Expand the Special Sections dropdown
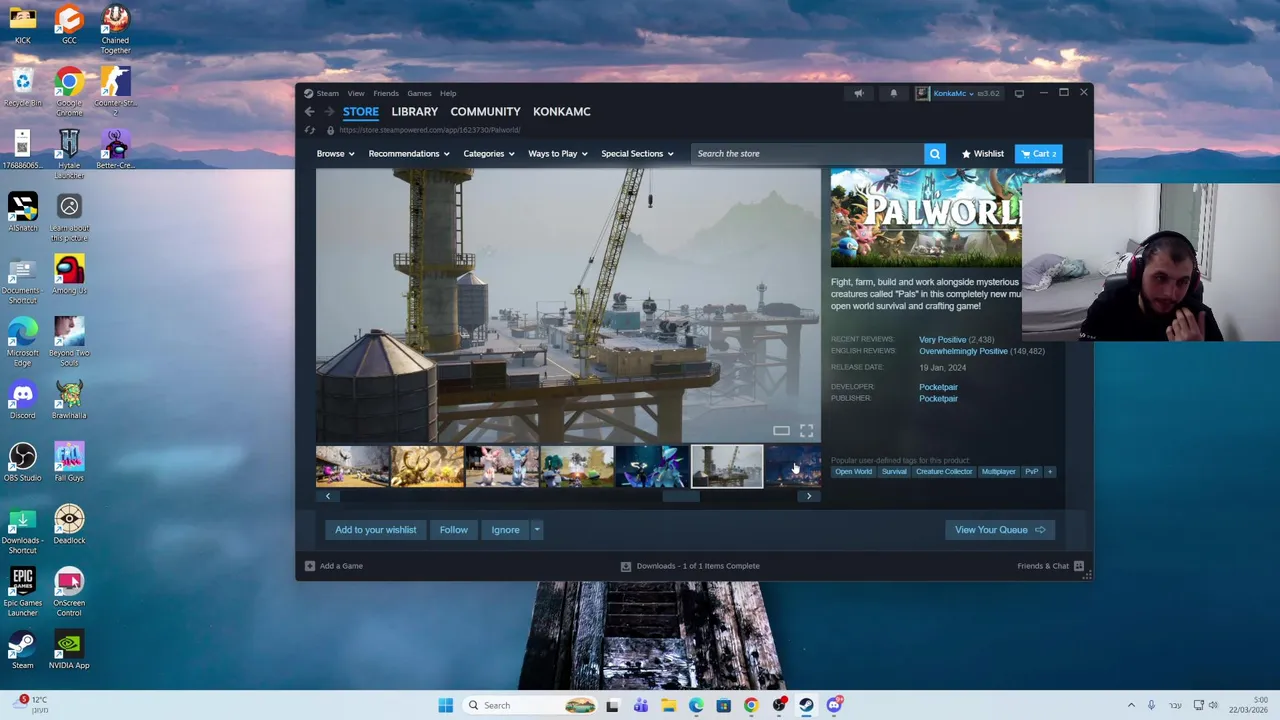The height and width of the screenshot is (720, 1280). [x=637, y=154]
